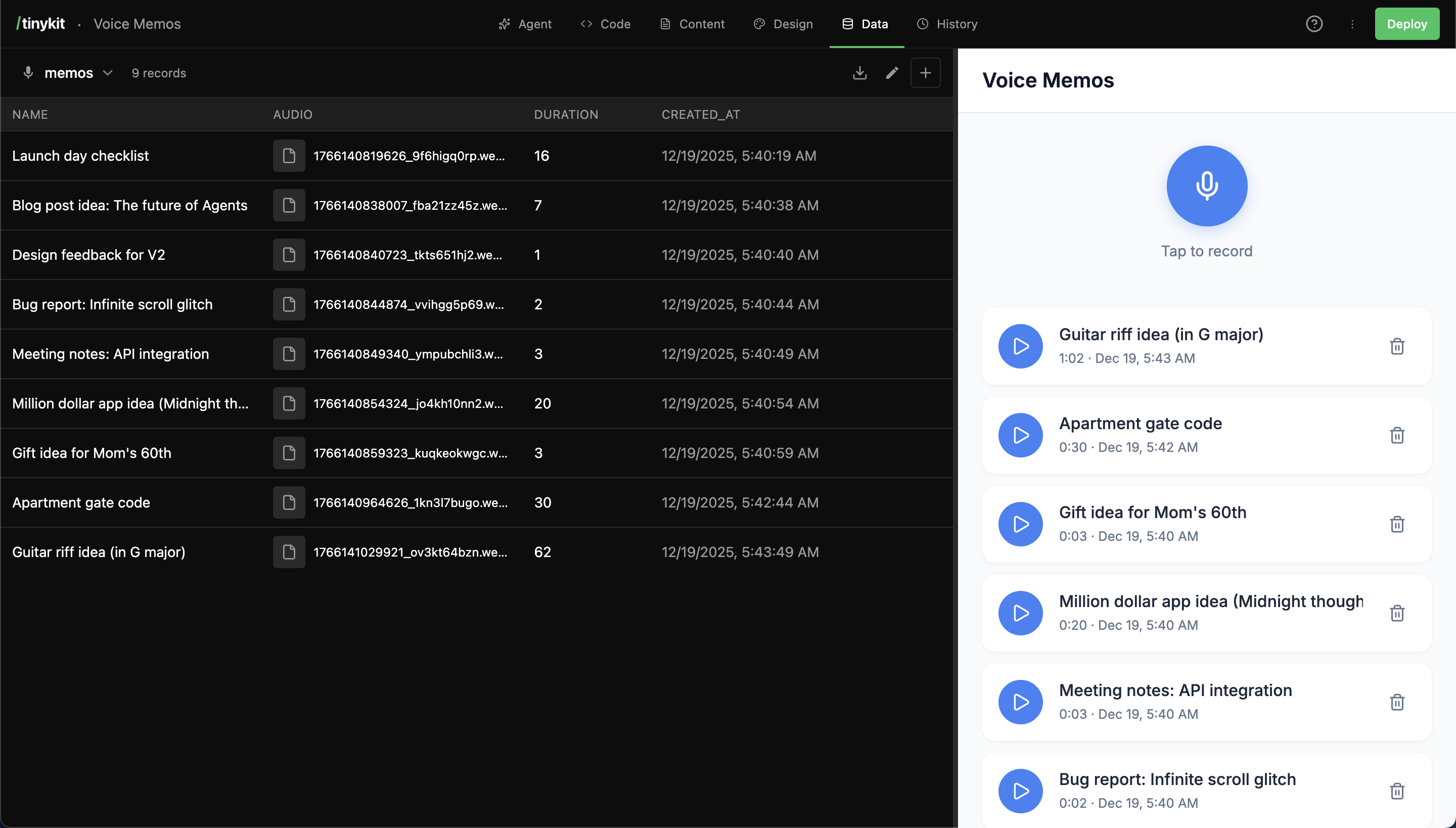This screenshot has width=1456, height=828.
Task: Open the memos table dropdown
Action: click(x=108, y=73)
